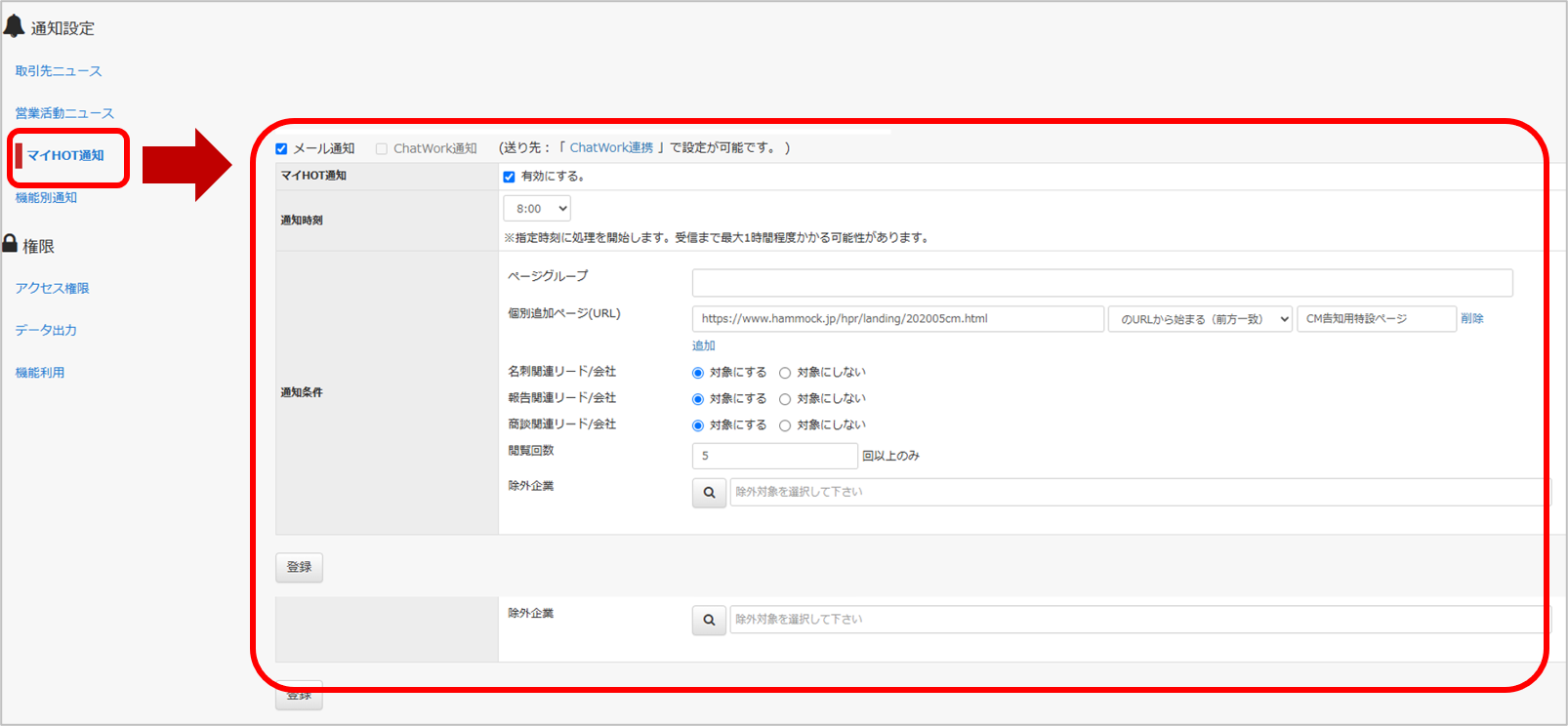Click the 権限 heading text
1568x726 pixels.
tap(39, 247)
